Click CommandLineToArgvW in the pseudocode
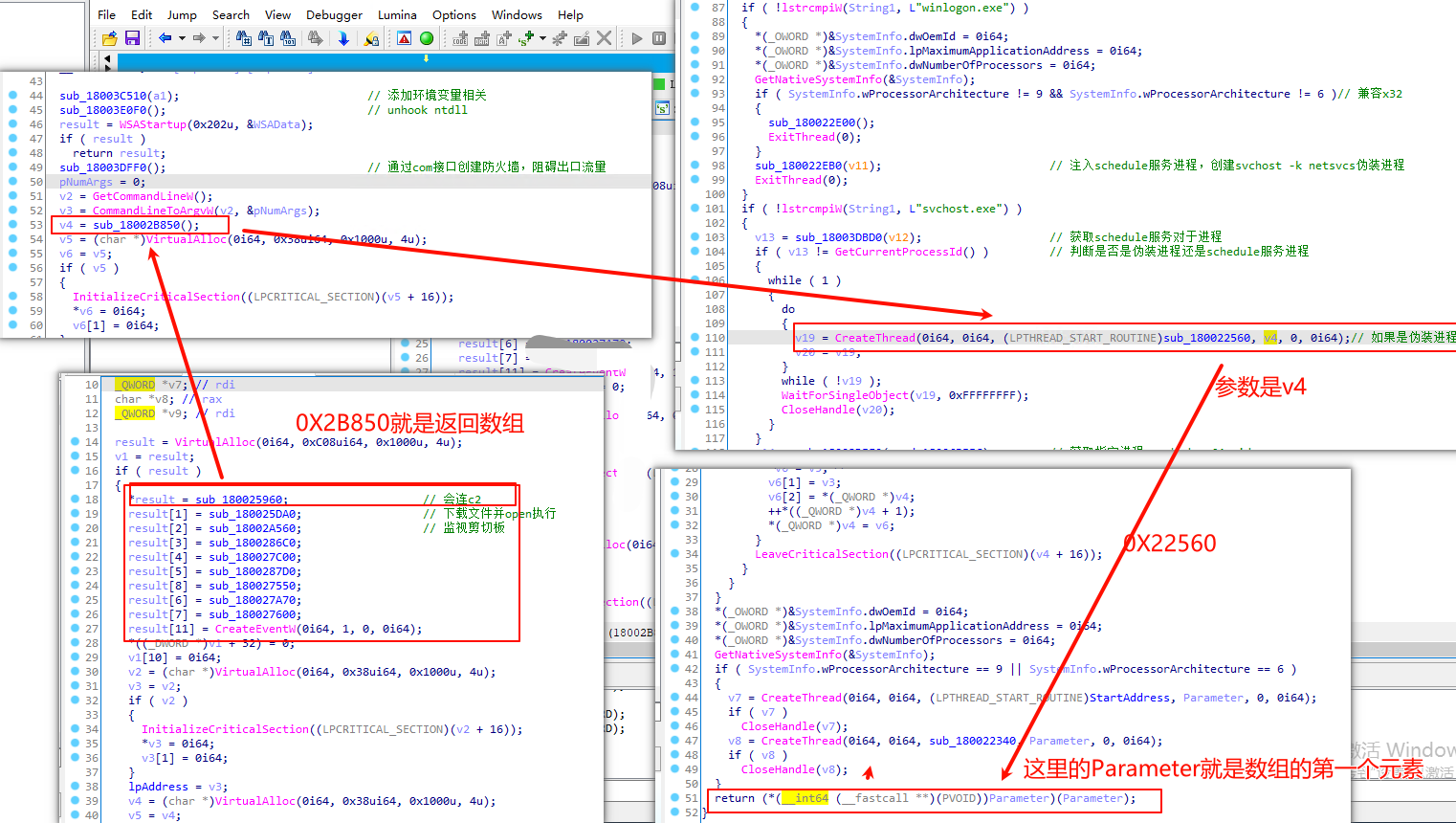Screen dimensions: 1456x823 pos(153,211)
